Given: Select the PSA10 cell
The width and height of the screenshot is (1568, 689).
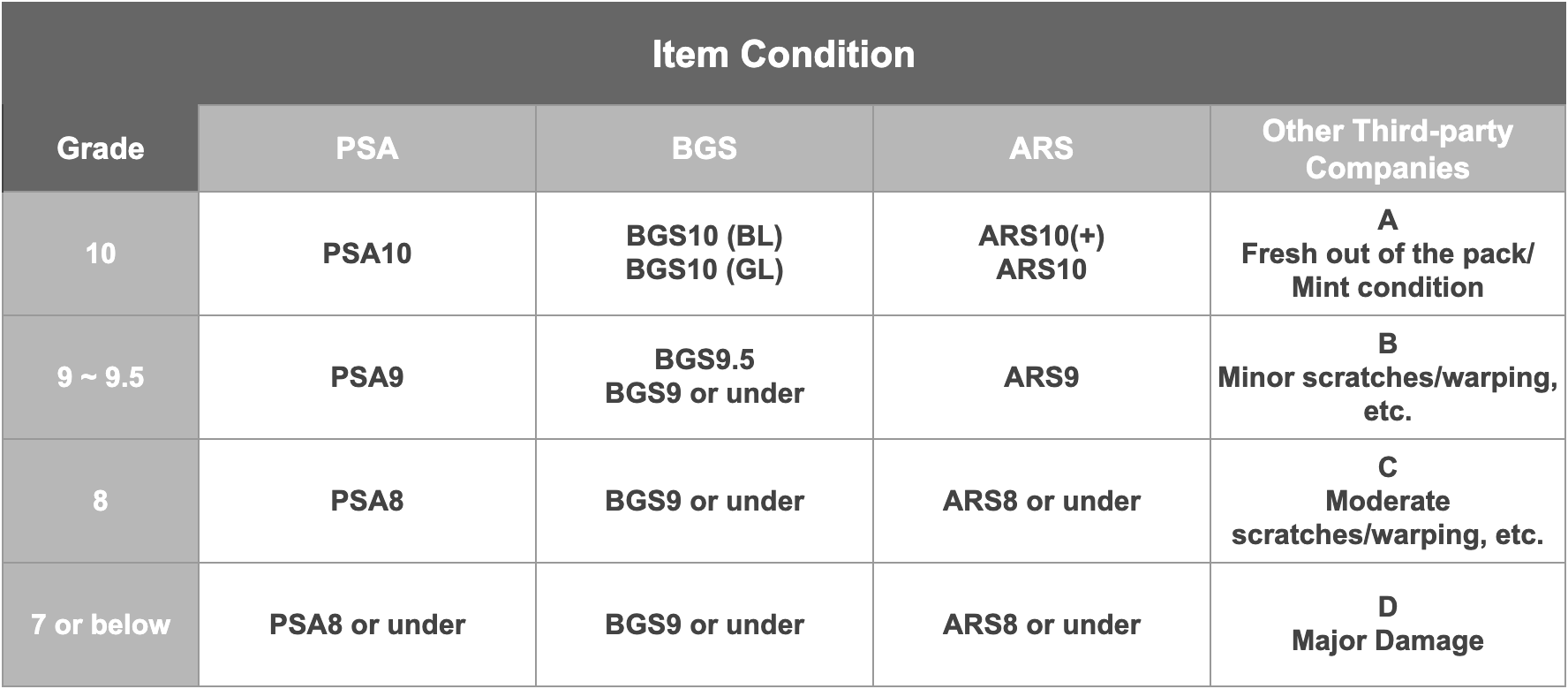Looking at the screenshot, I should pyautogui.click(x=367, y=254).
